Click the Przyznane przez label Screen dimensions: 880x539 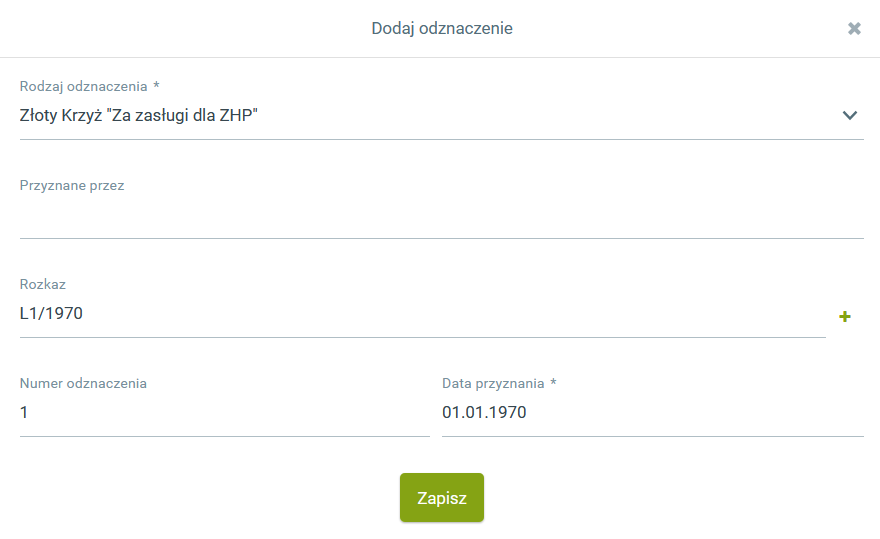72,185
